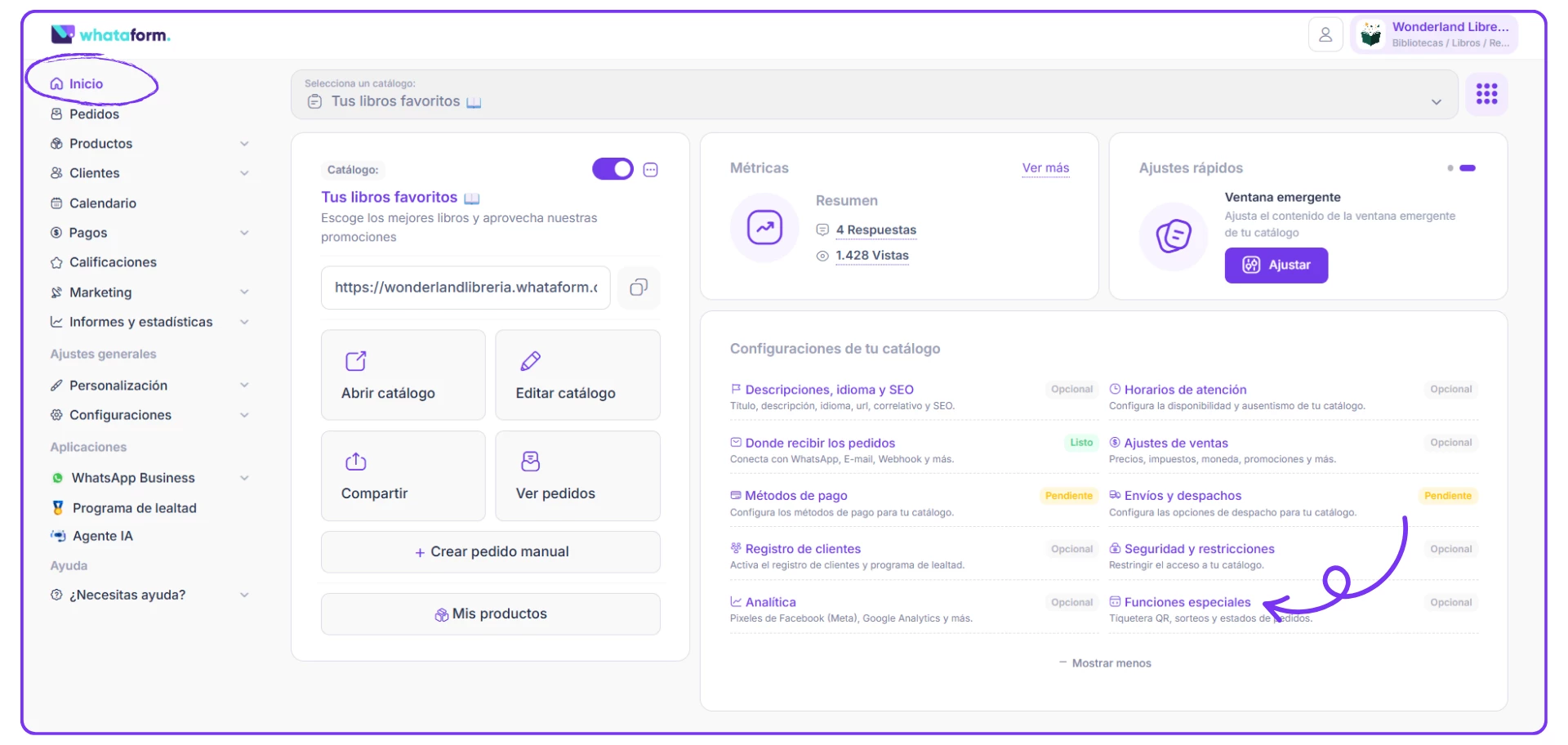Expand the Productos menu chevron

coord(244,144)
